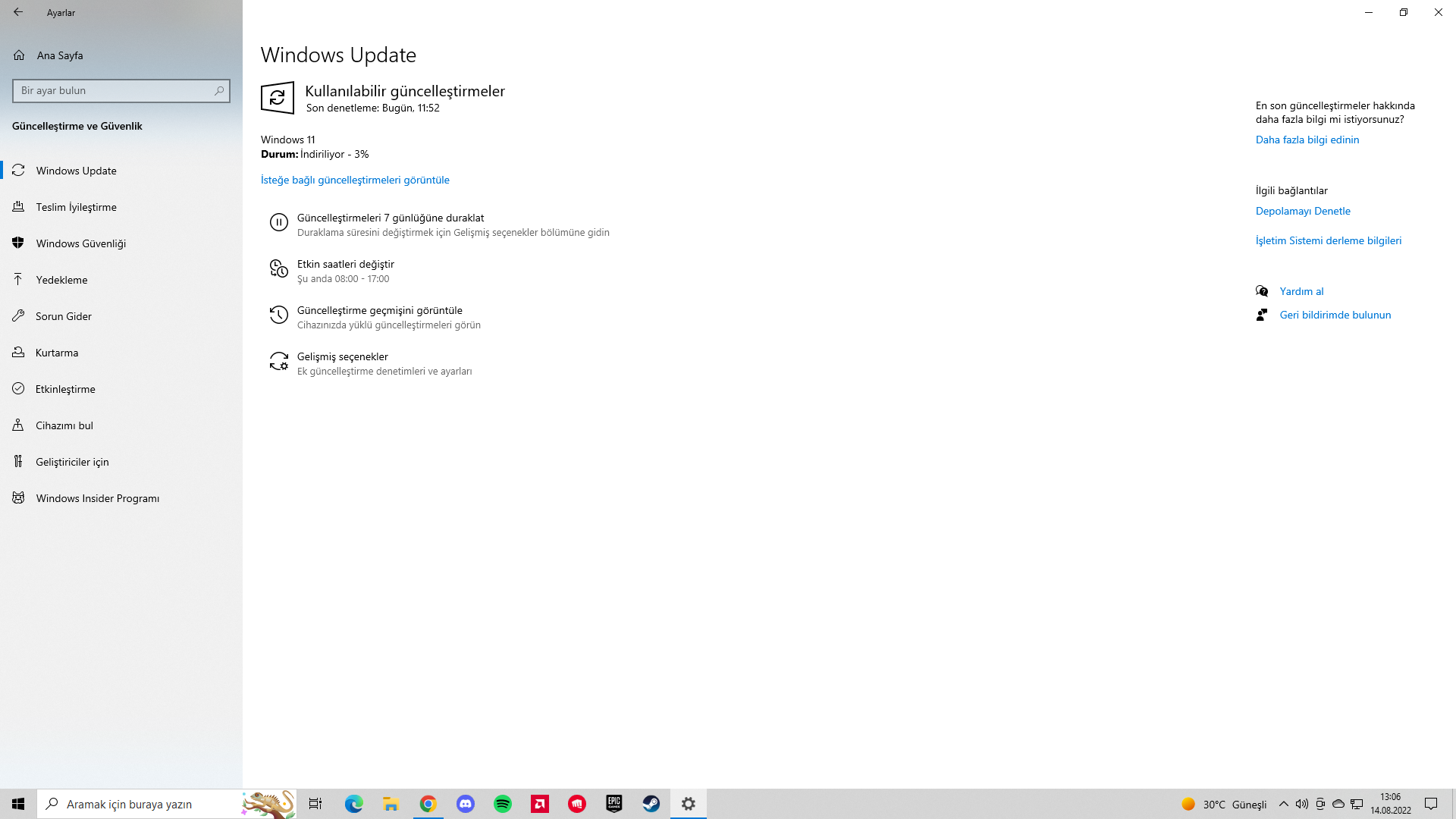Show hidden tray icons chevron
The width and height of the screenshot is (1456, 819).
click(x=1283, y=804)
